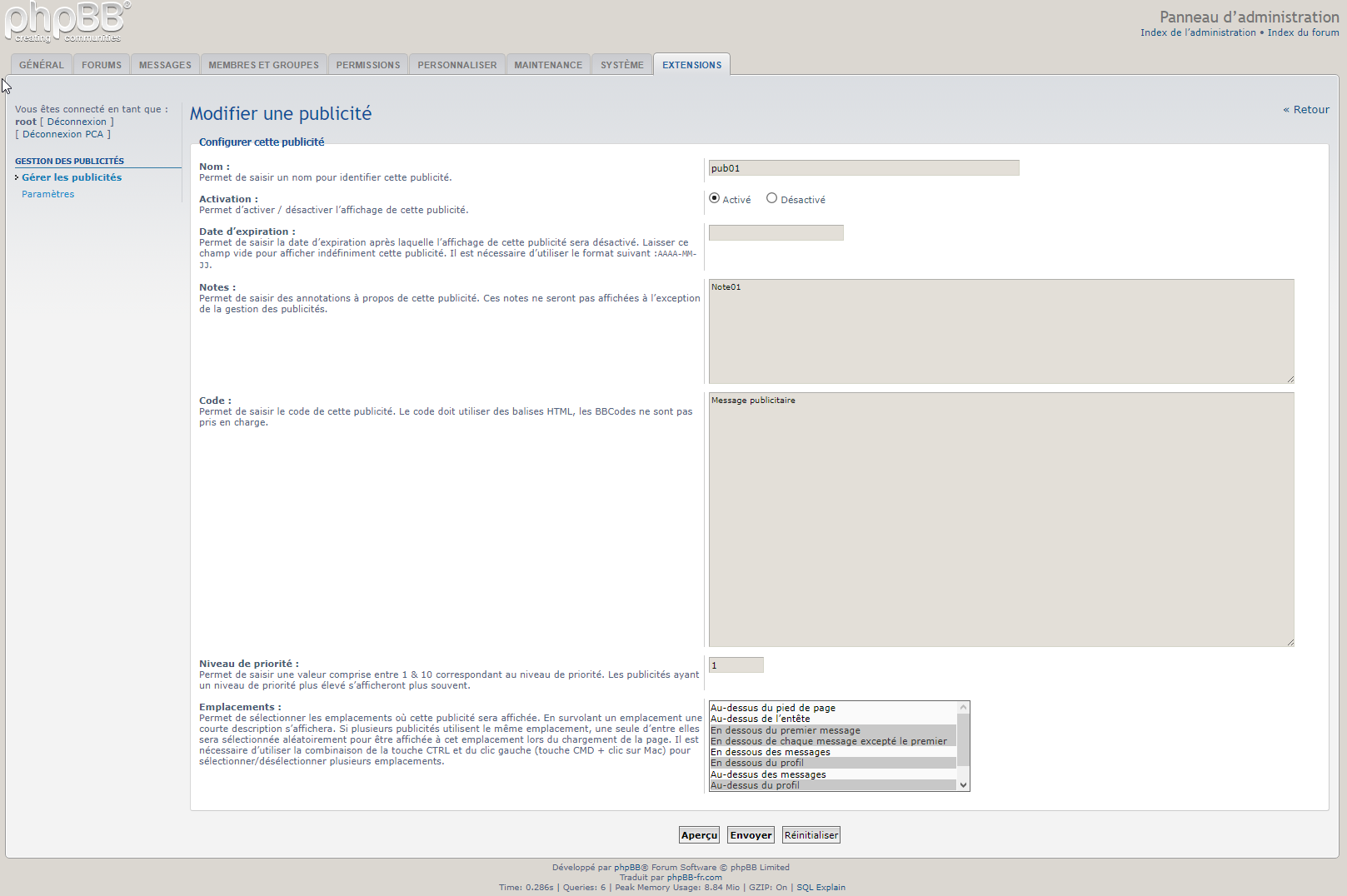Select the Désactivé radio button
Screen dimensions: 1347x896
[x=771, y=198]
